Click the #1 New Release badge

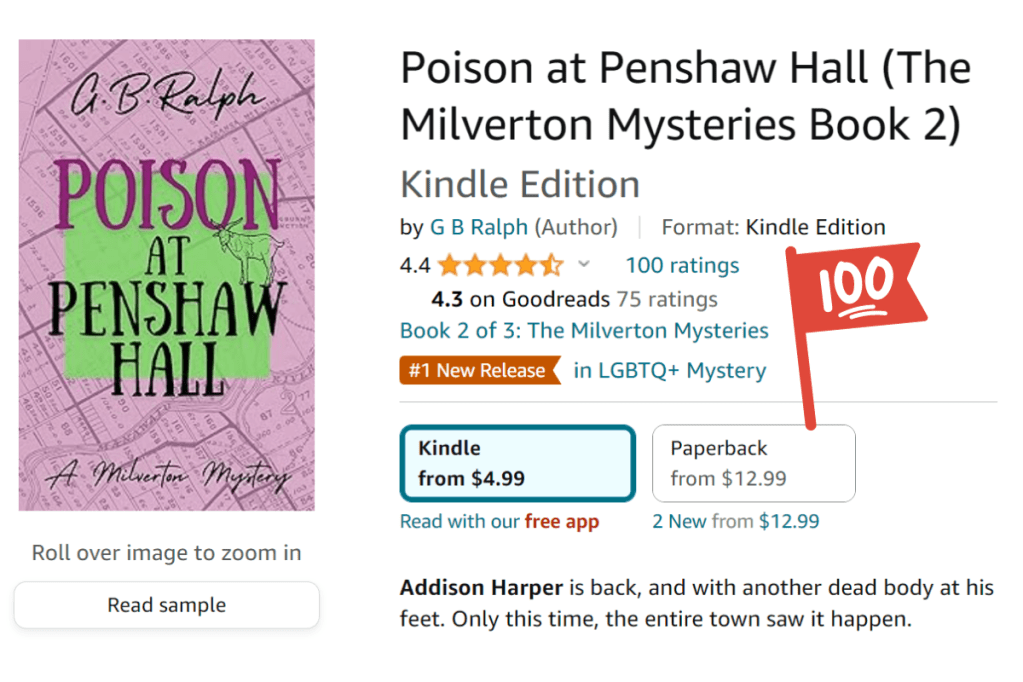[x=480, y=370]
